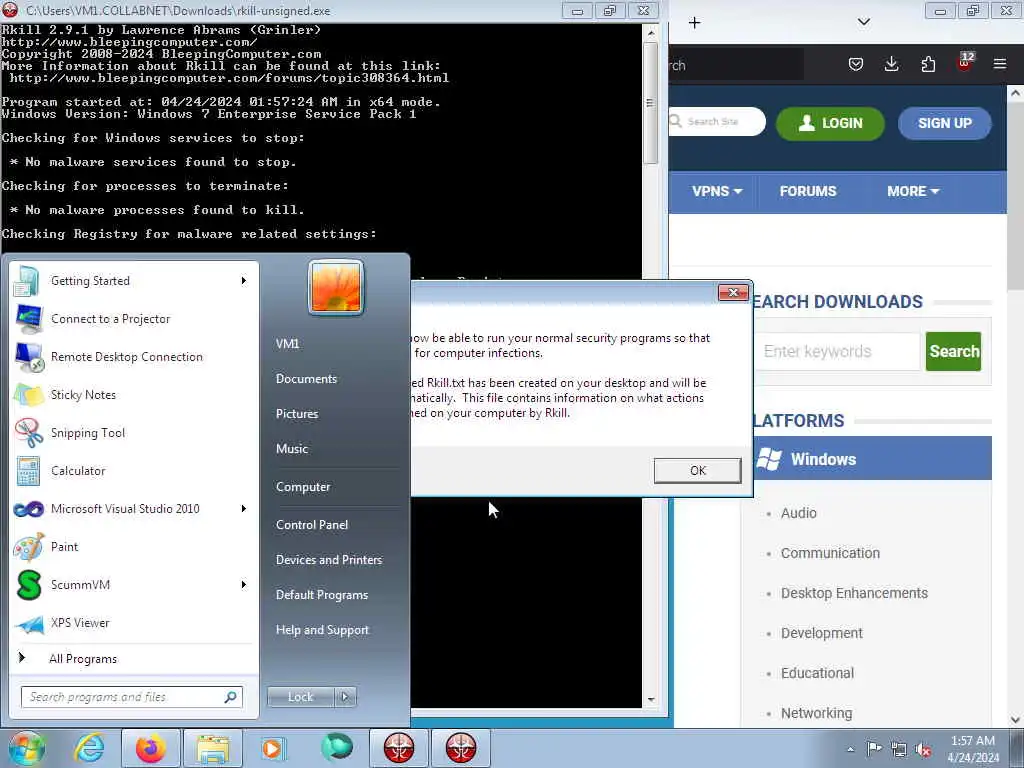Switch to Firefox in the taskbar
This screenshot has height=768, width=1024.
point(150,748)
